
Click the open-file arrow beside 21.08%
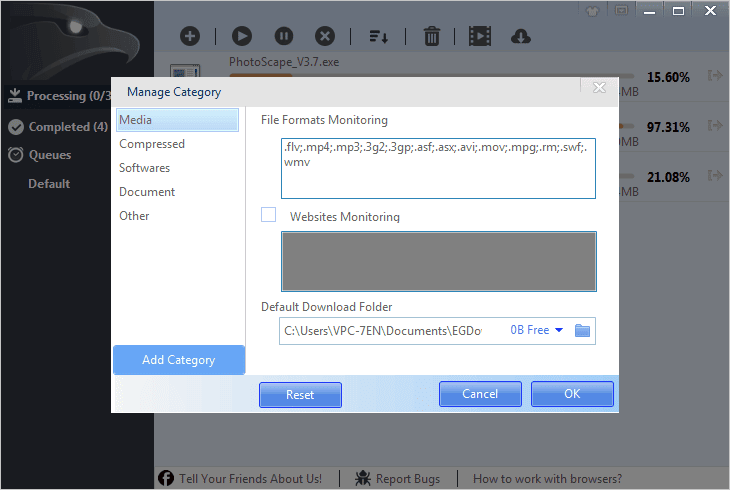715,175
